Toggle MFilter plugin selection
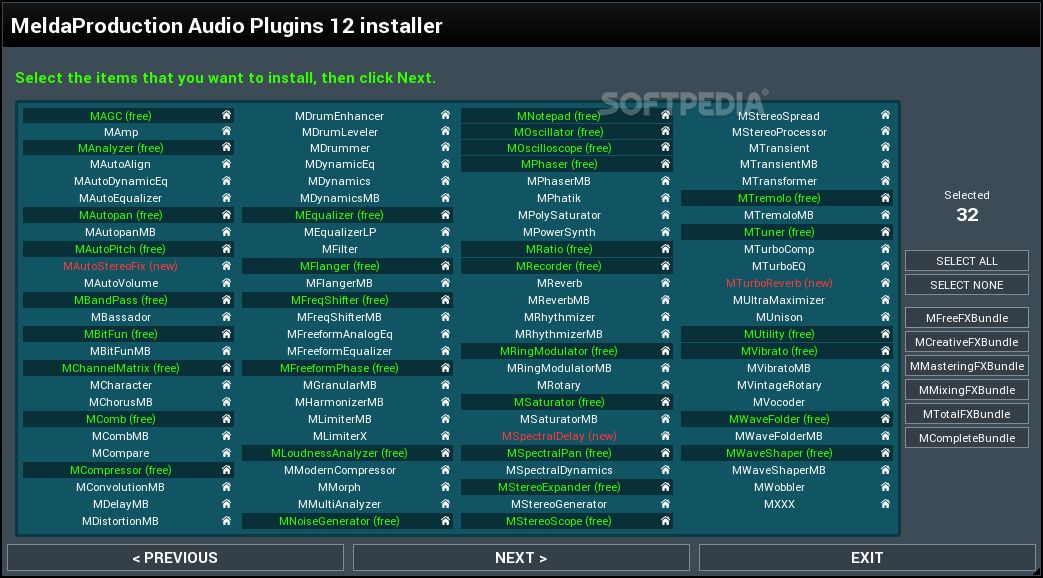Viewport: 1043px width, 578px height. [340, 249]
